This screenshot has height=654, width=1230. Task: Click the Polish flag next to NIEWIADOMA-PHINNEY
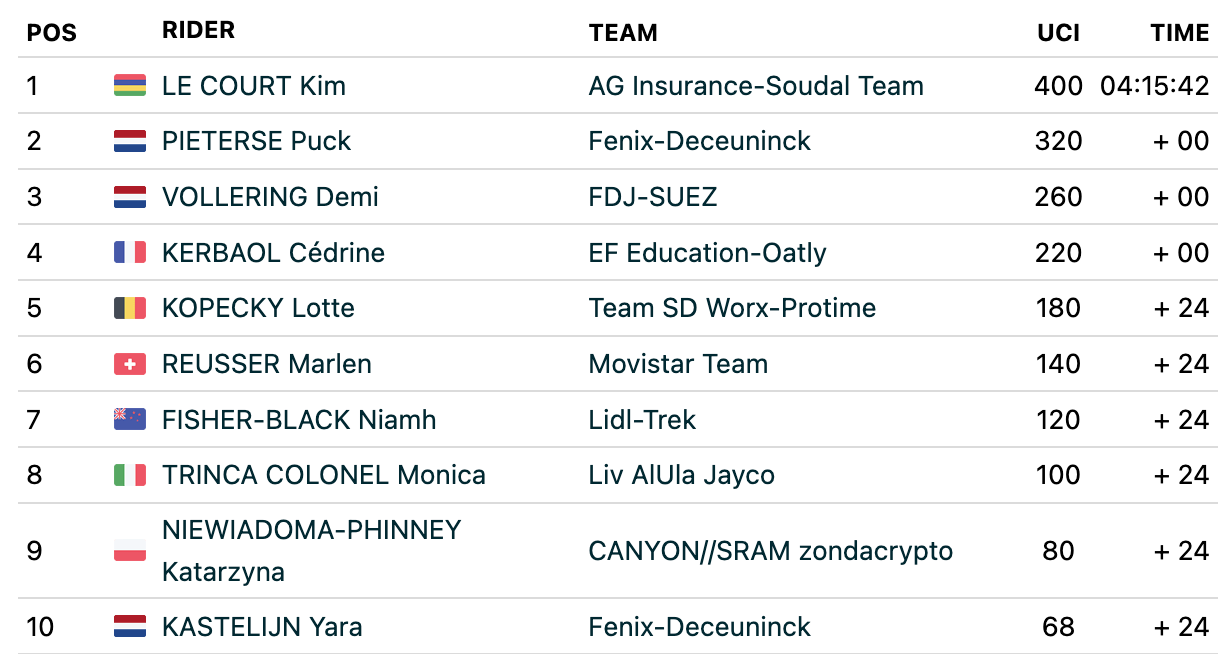pyautogui.click(x=130, y=551)
